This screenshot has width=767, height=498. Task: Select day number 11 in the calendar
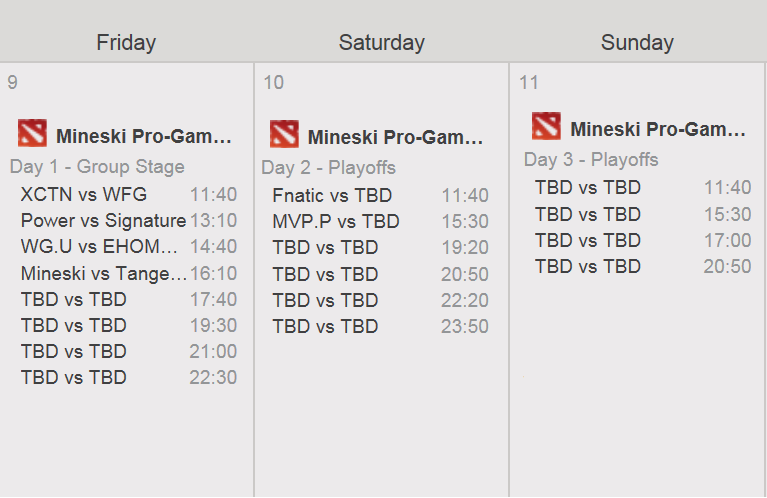coord(529,82)
